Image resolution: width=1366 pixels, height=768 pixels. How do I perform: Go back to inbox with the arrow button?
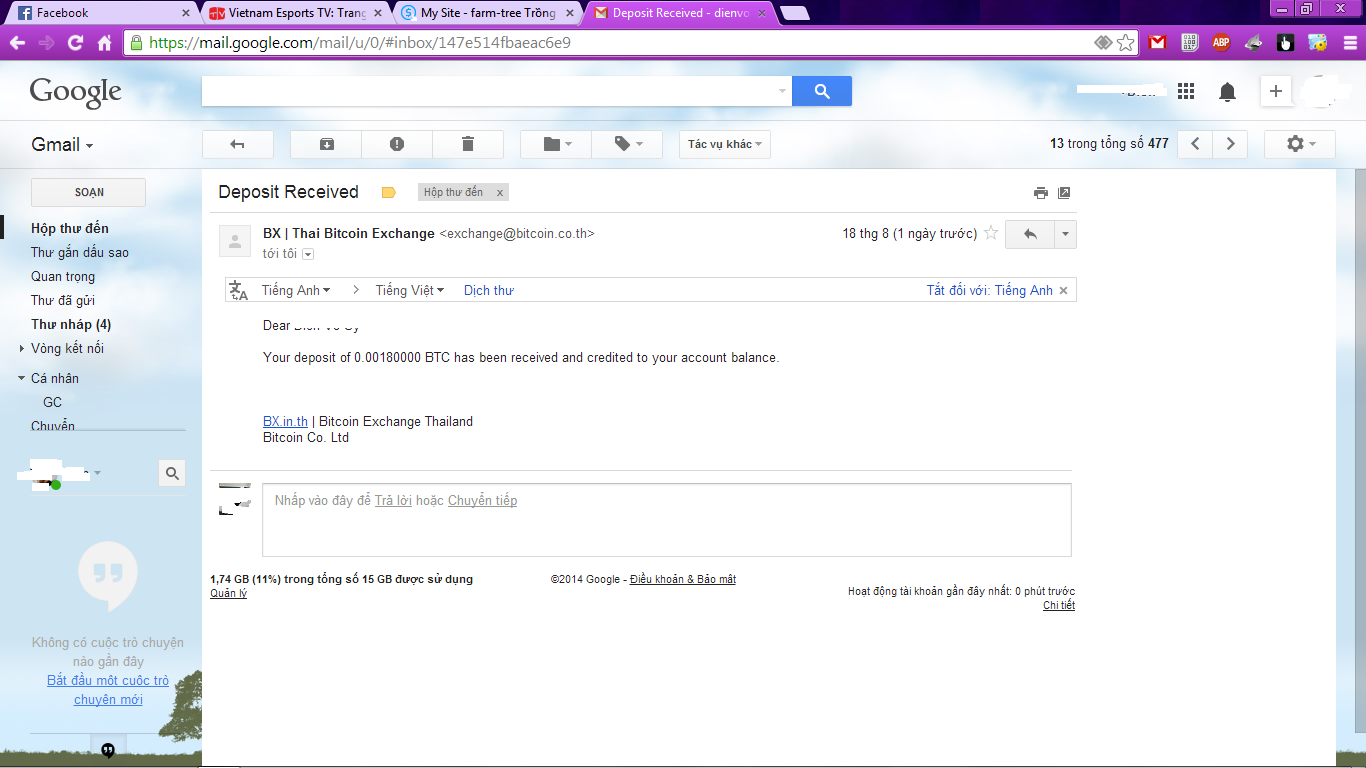(x=237, y=144)
